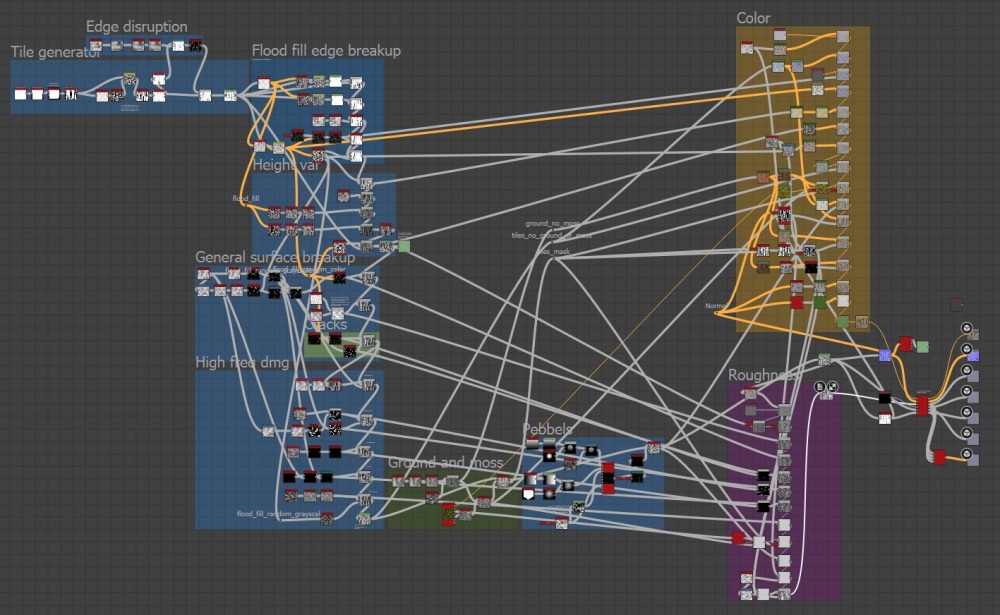Select the dark green node in Color frame
1000x615 pixels.
[820, 301]
